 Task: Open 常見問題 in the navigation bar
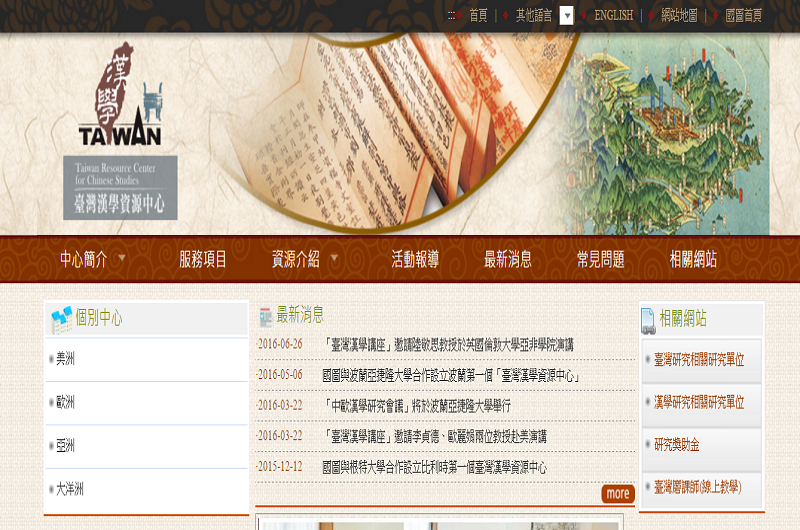tap(601, 259)
